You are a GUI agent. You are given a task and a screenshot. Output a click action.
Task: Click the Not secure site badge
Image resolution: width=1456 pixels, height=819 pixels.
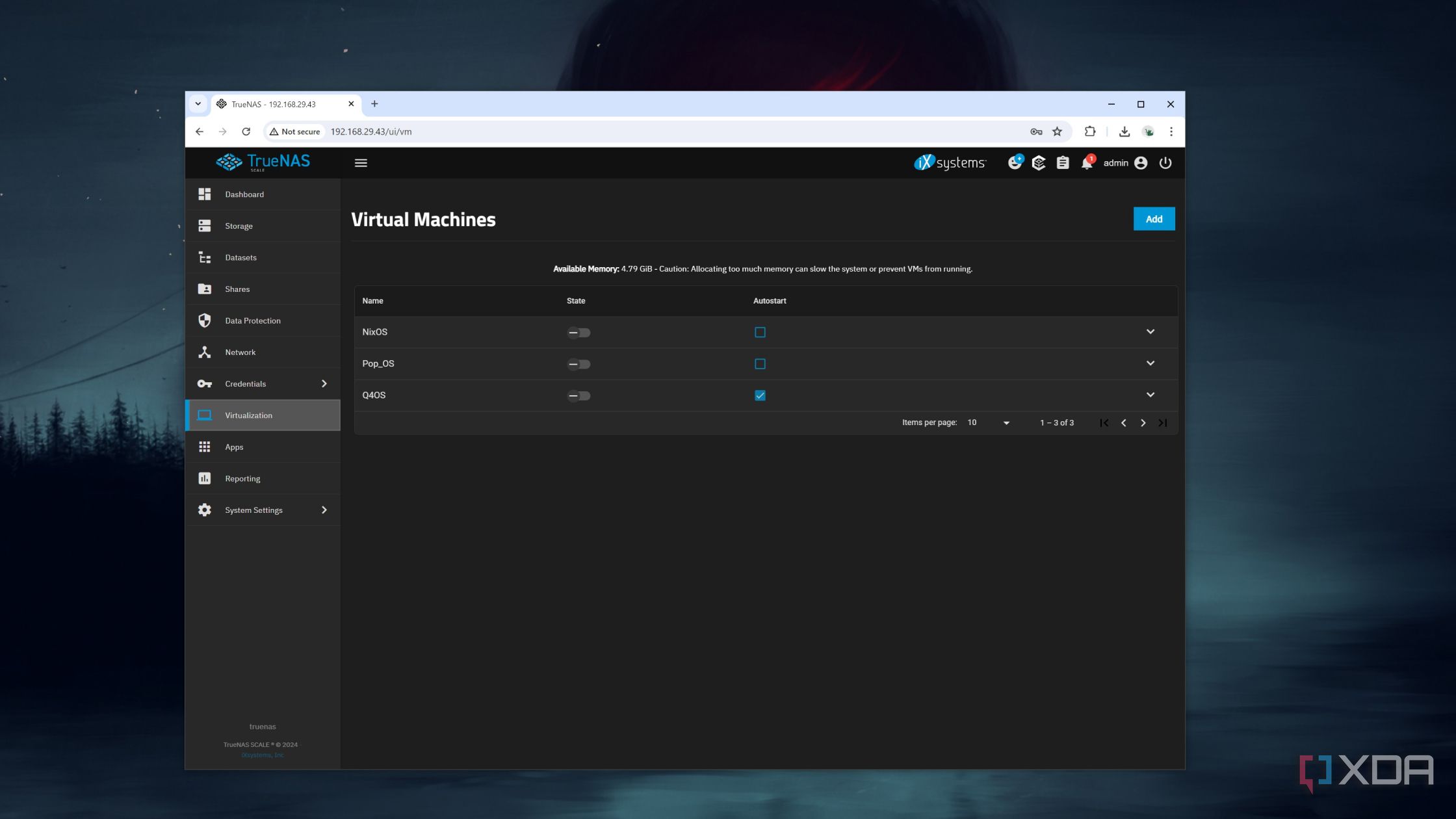click(x=294, y=131)
